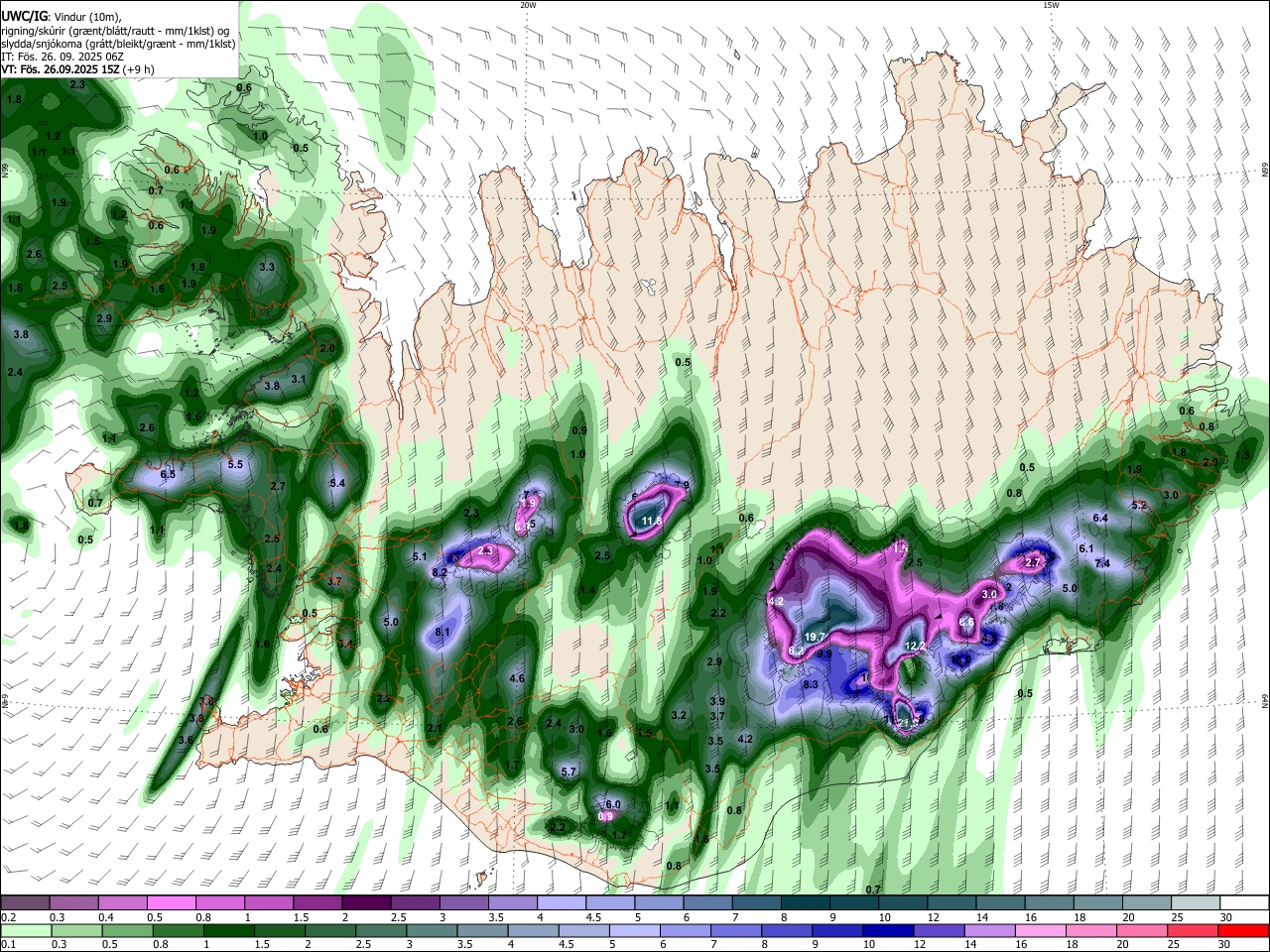Click the lavender swatch labeled 14 in lower legend row
The width and height of the screenshot is (1270, 952).
988,930
